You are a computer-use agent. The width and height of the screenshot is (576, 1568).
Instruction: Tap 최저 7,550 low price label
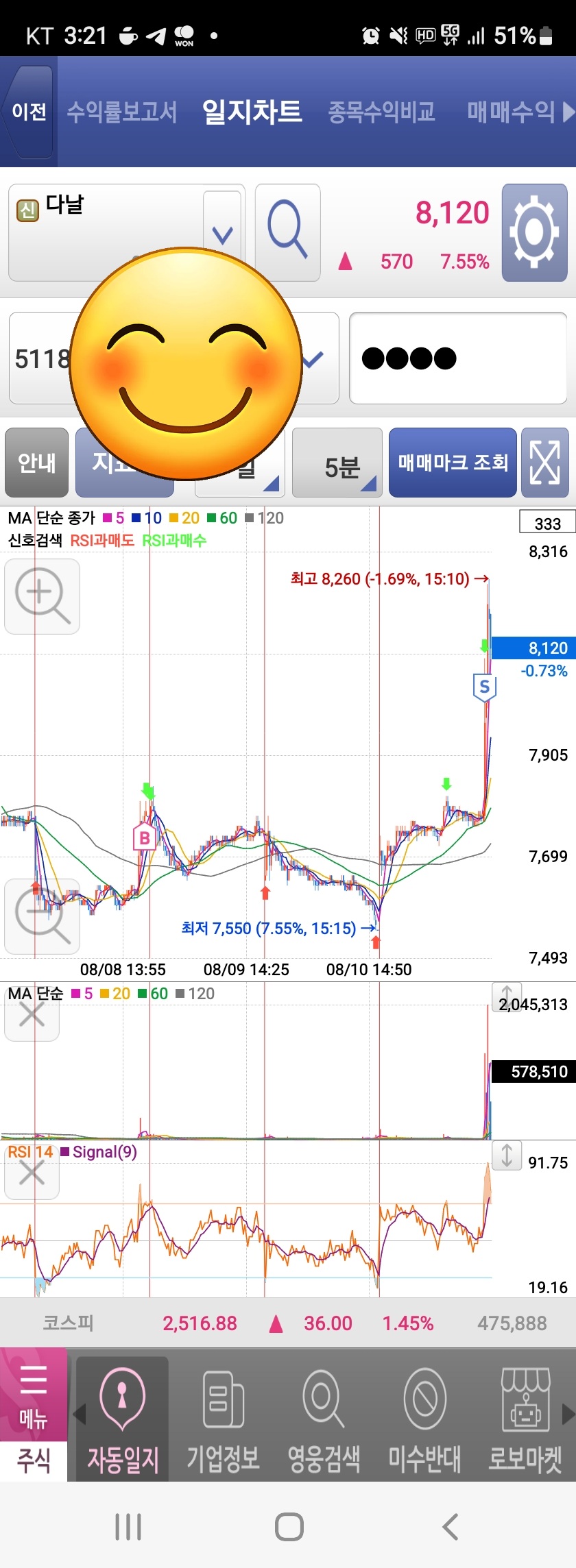point(279,929)
